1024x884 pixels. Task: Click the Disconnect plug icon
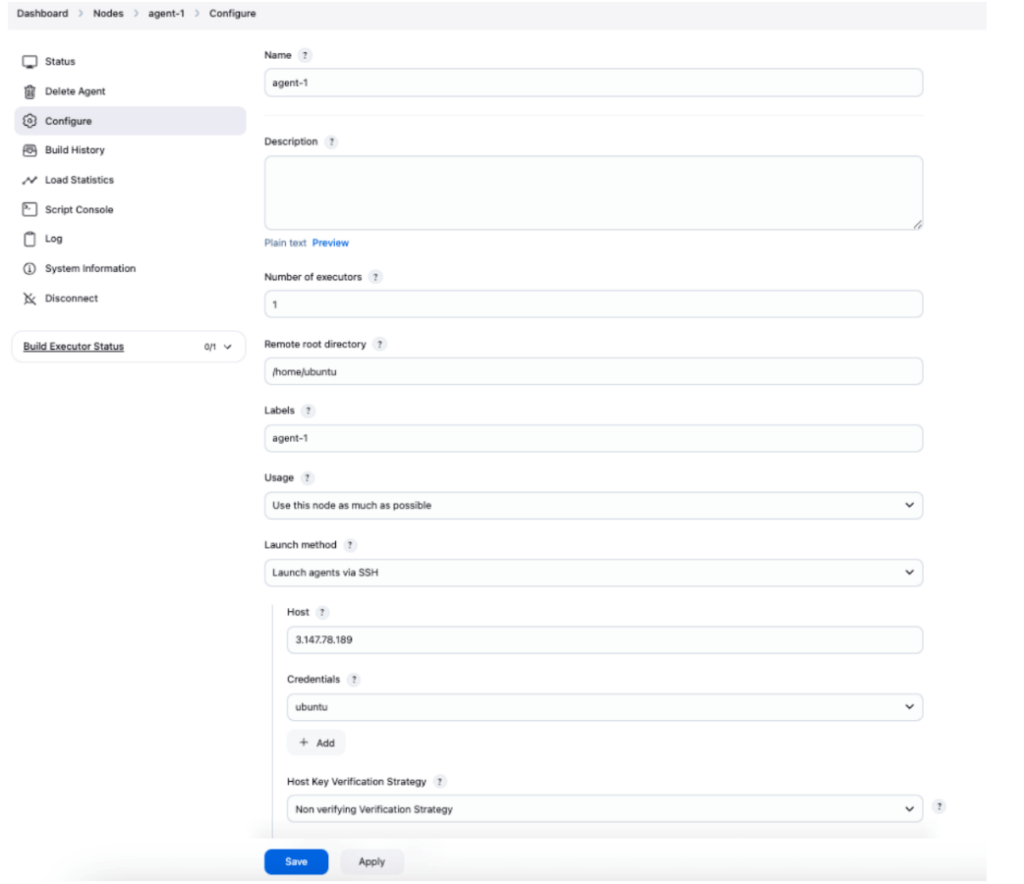tap(29, 298)
